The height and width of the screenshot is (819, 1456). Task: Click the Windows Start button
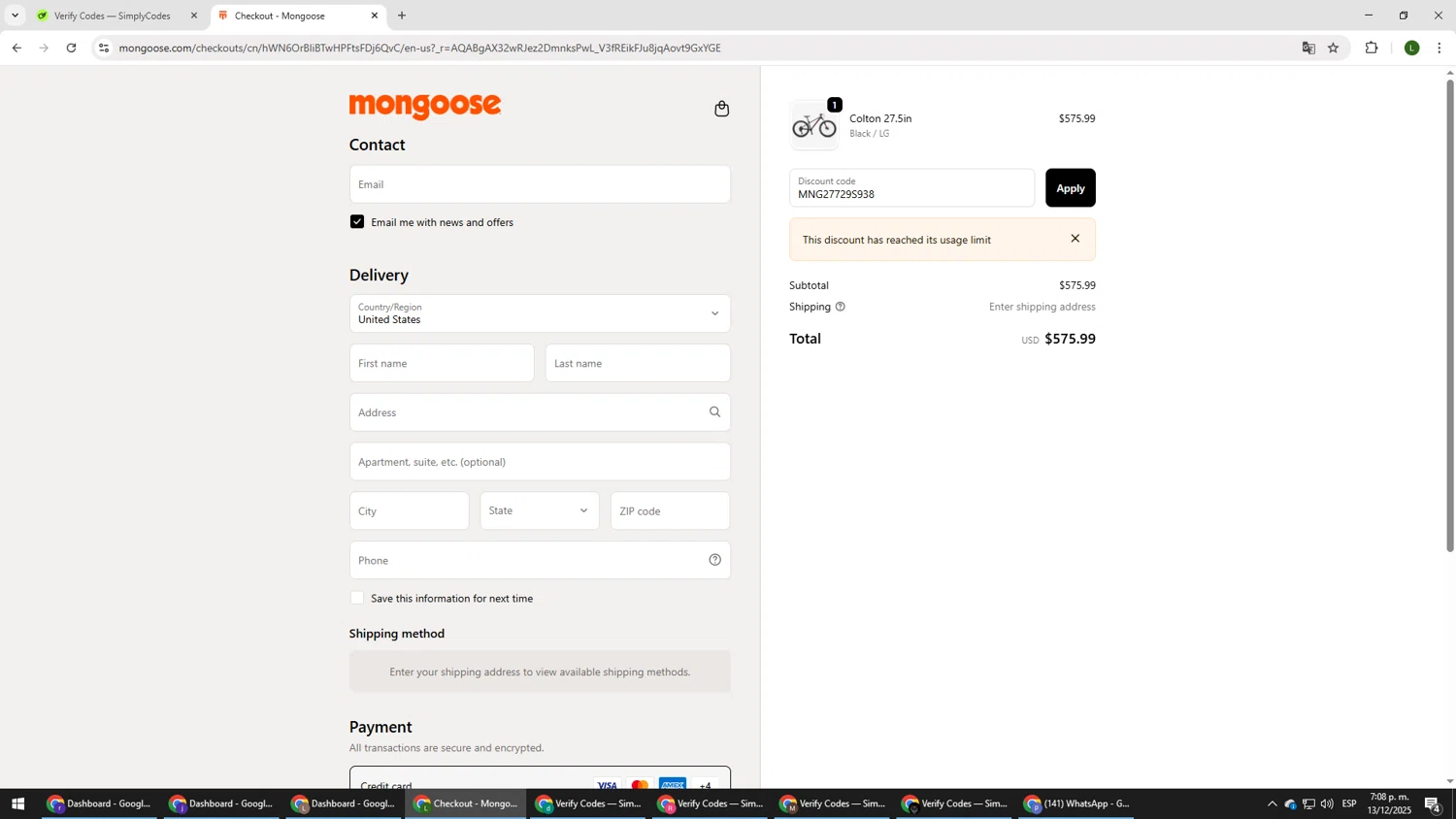point(17,804)
